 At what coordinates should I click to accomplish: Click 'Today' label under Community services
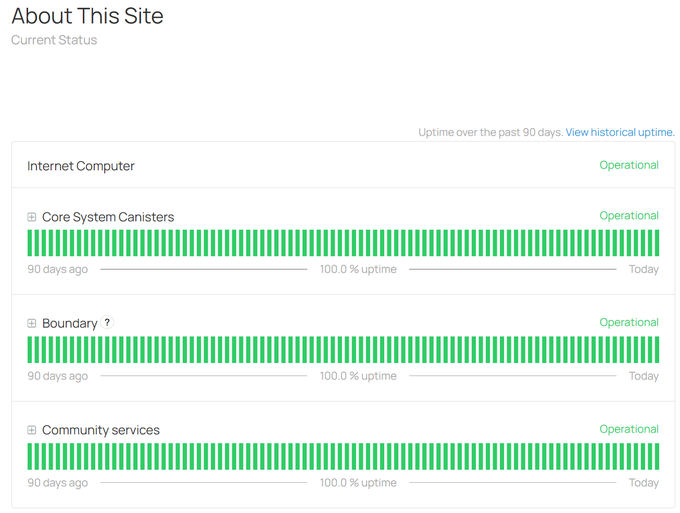pos(644,483)
